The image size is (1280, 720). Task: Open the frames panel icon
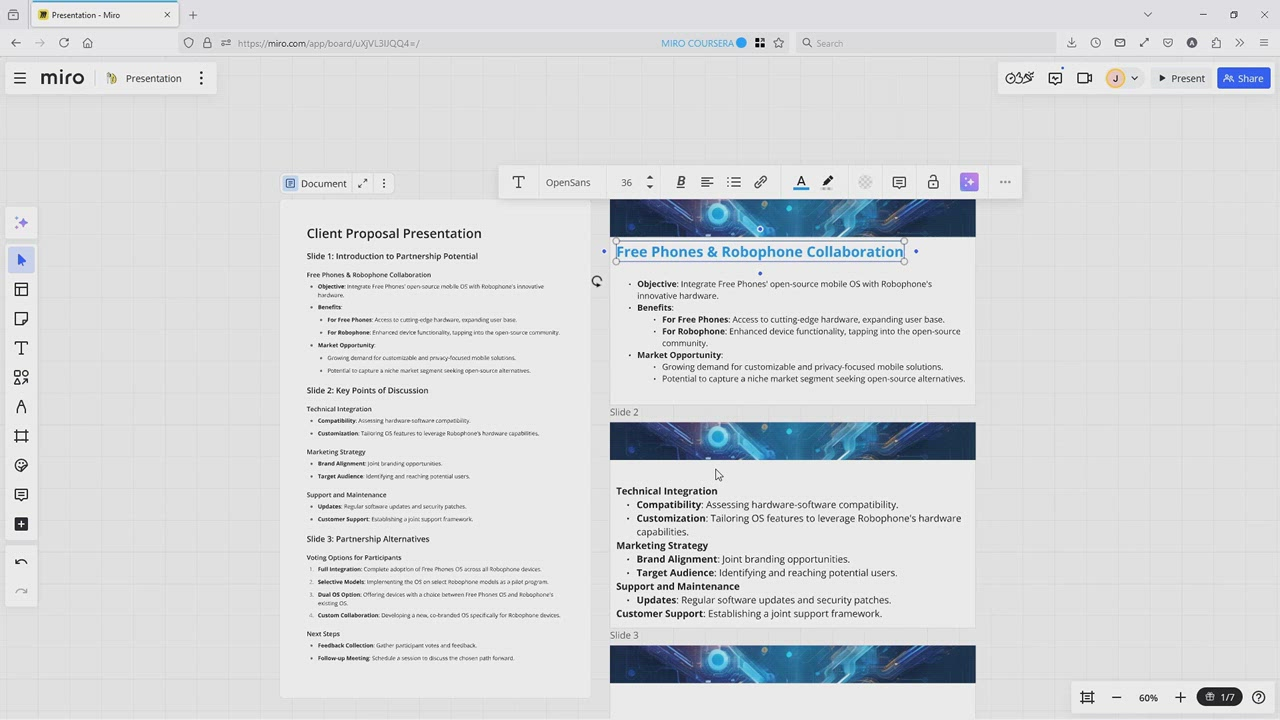point(1087,697)
